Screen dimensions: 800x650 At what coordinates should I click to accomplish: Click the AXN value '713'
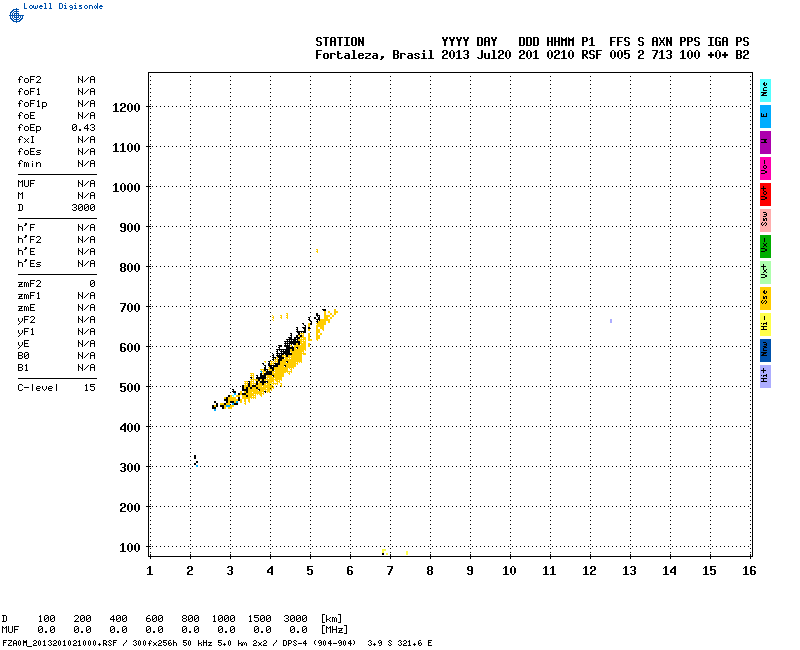662,55
